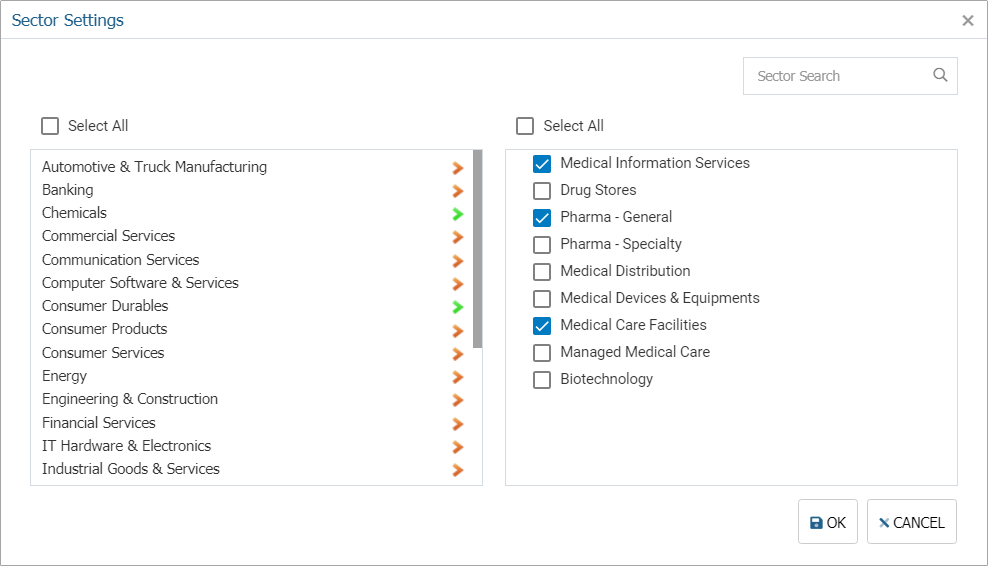The image size is (988, 566).
Task: Tick the Biotechnology checkbox
Action: tap(542, 380)
